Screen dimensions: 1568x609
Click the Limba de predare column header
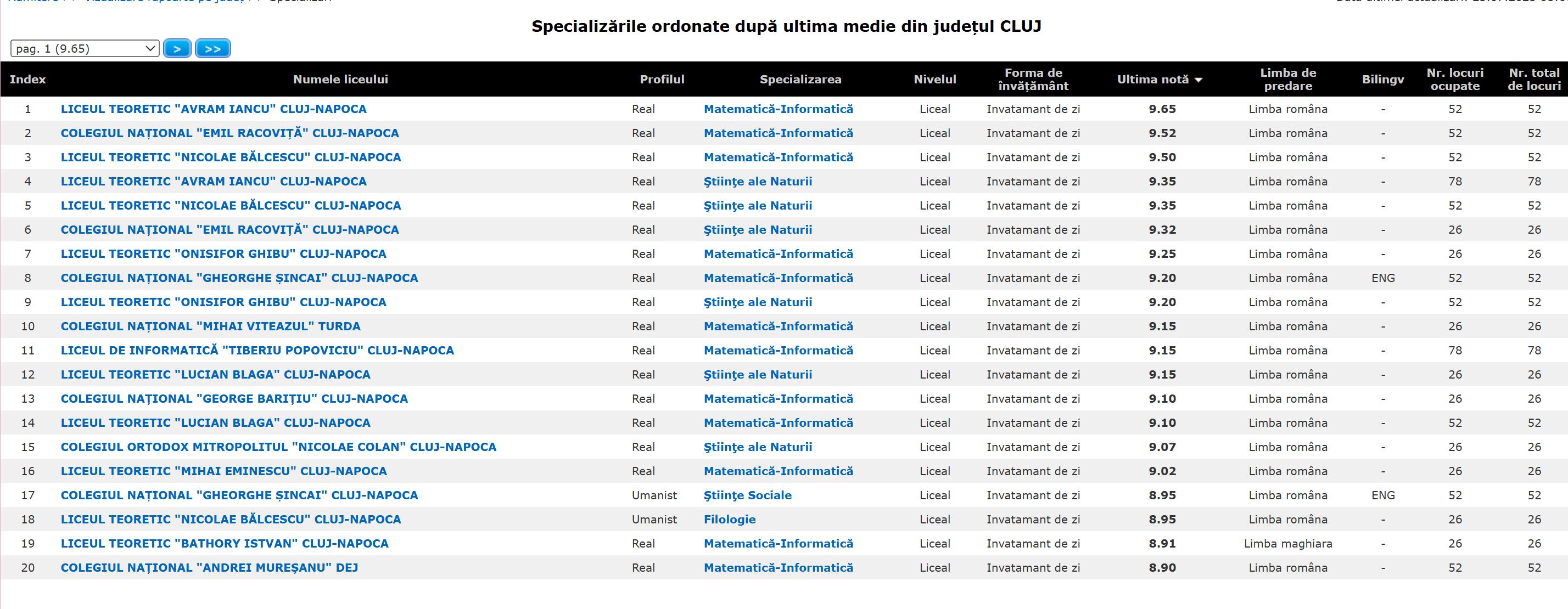pos(1288,79)
